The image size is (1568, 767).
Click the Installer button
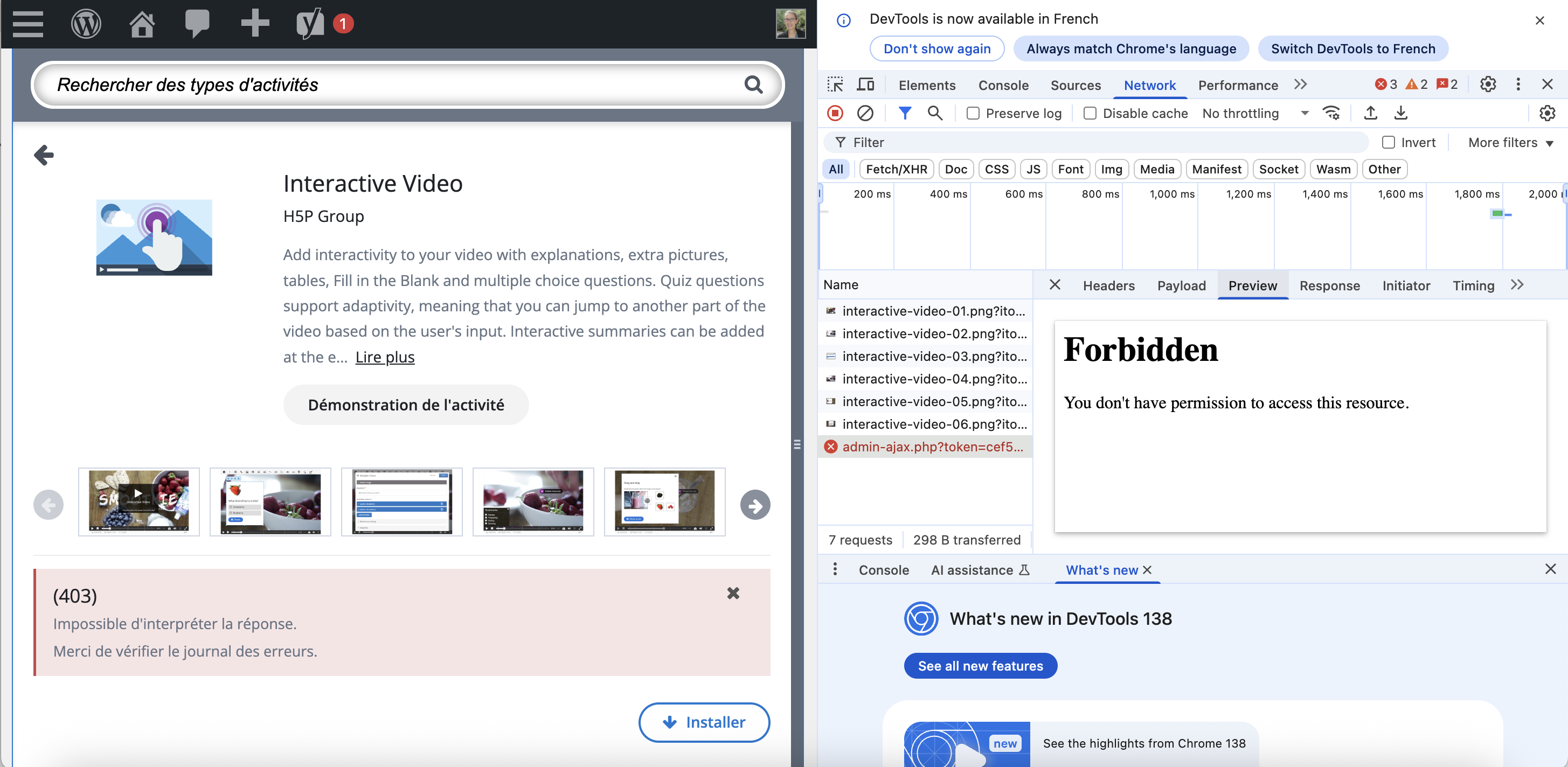704,722
